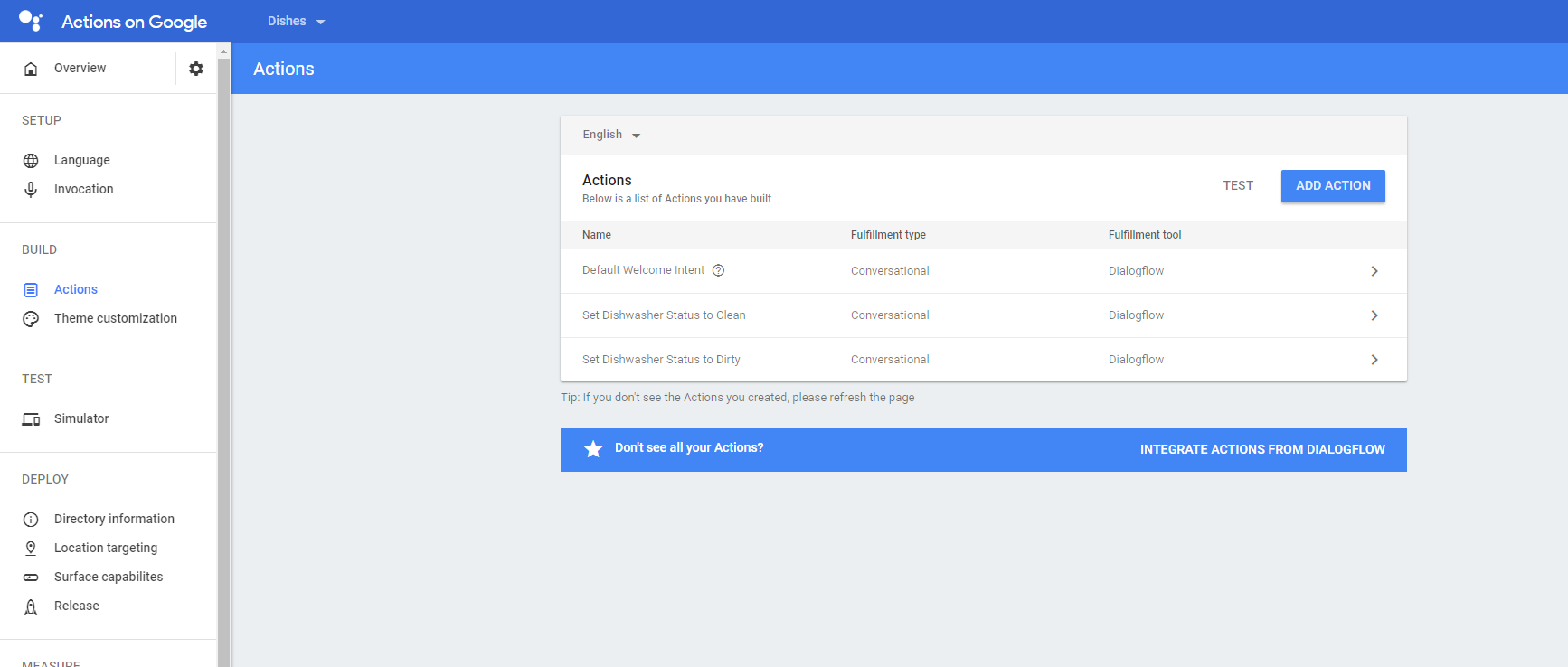Open the Invocation setup page
The image size is (1568, 667).
tap(84, 189)
